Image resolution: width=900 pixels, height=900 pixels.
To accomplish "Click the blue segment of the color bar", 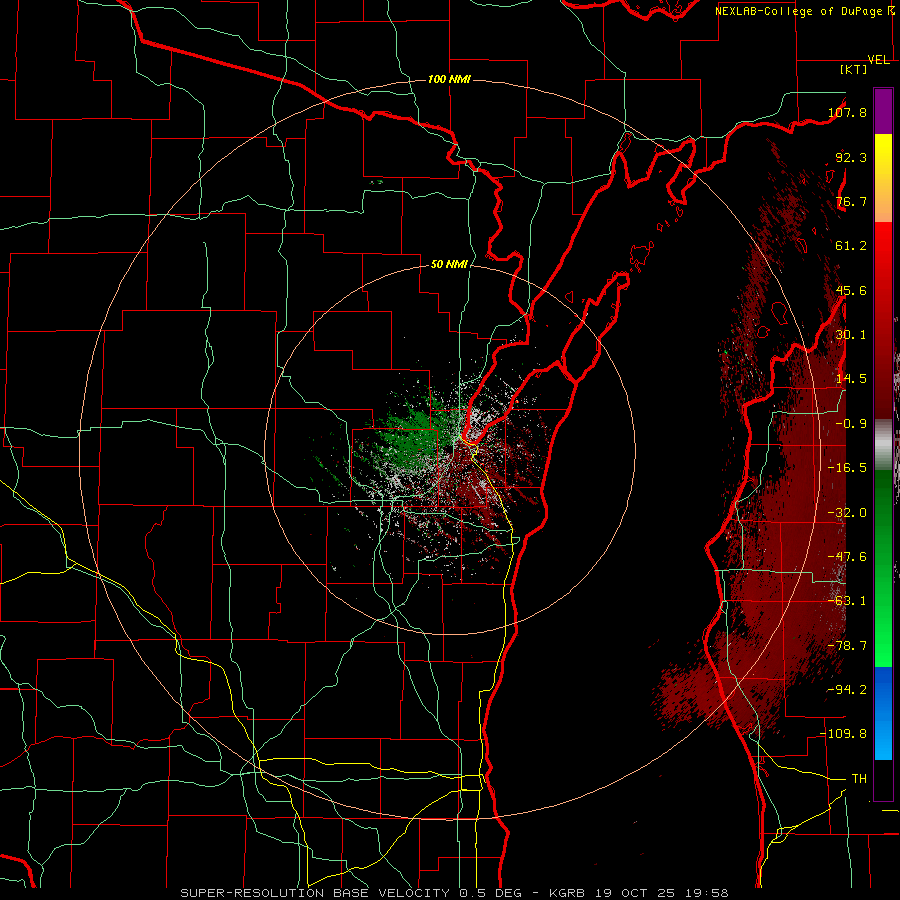I will [883, 713].
